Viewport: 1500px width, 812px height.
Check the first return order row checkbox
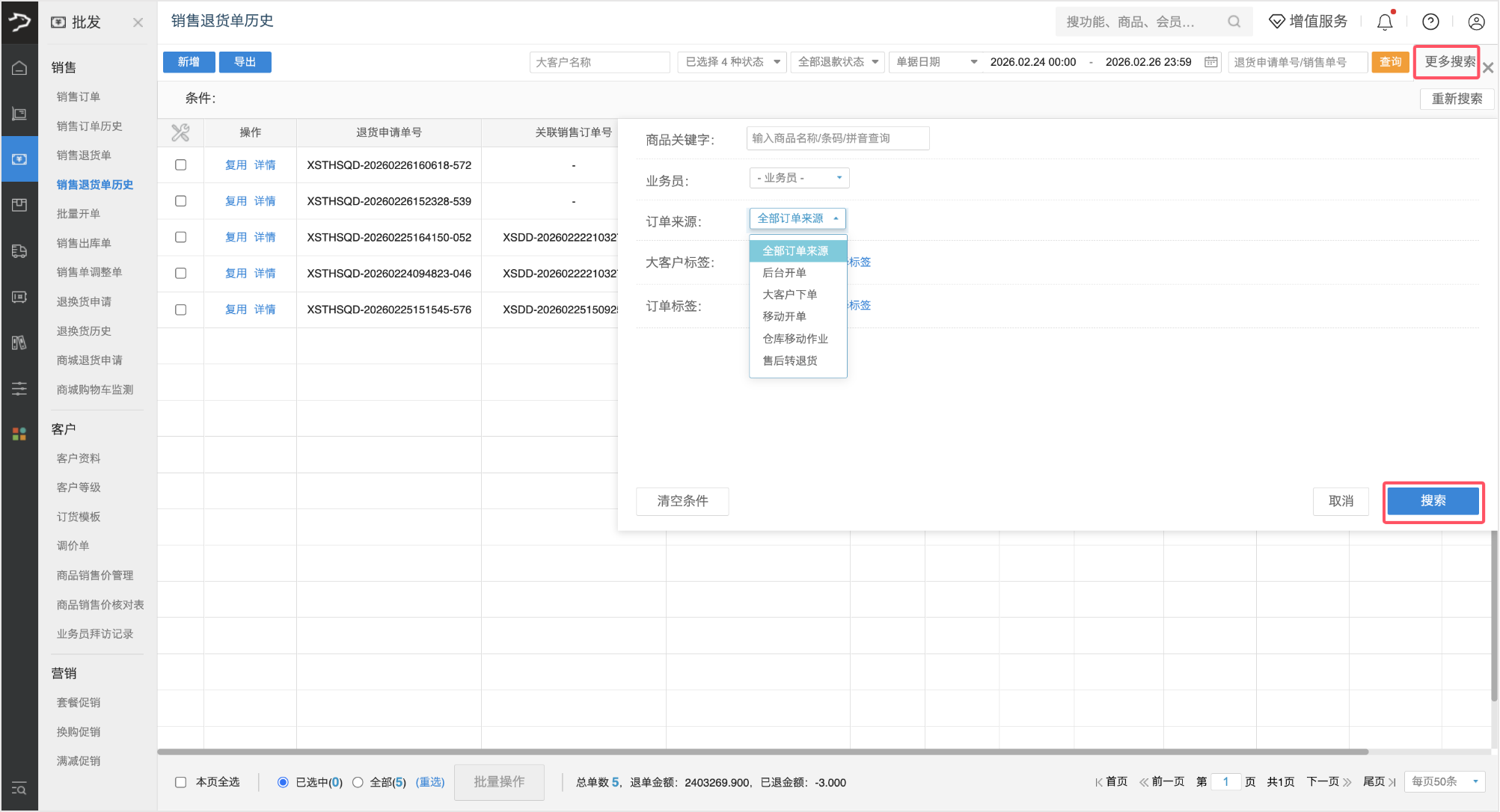[x=180, y=165]
